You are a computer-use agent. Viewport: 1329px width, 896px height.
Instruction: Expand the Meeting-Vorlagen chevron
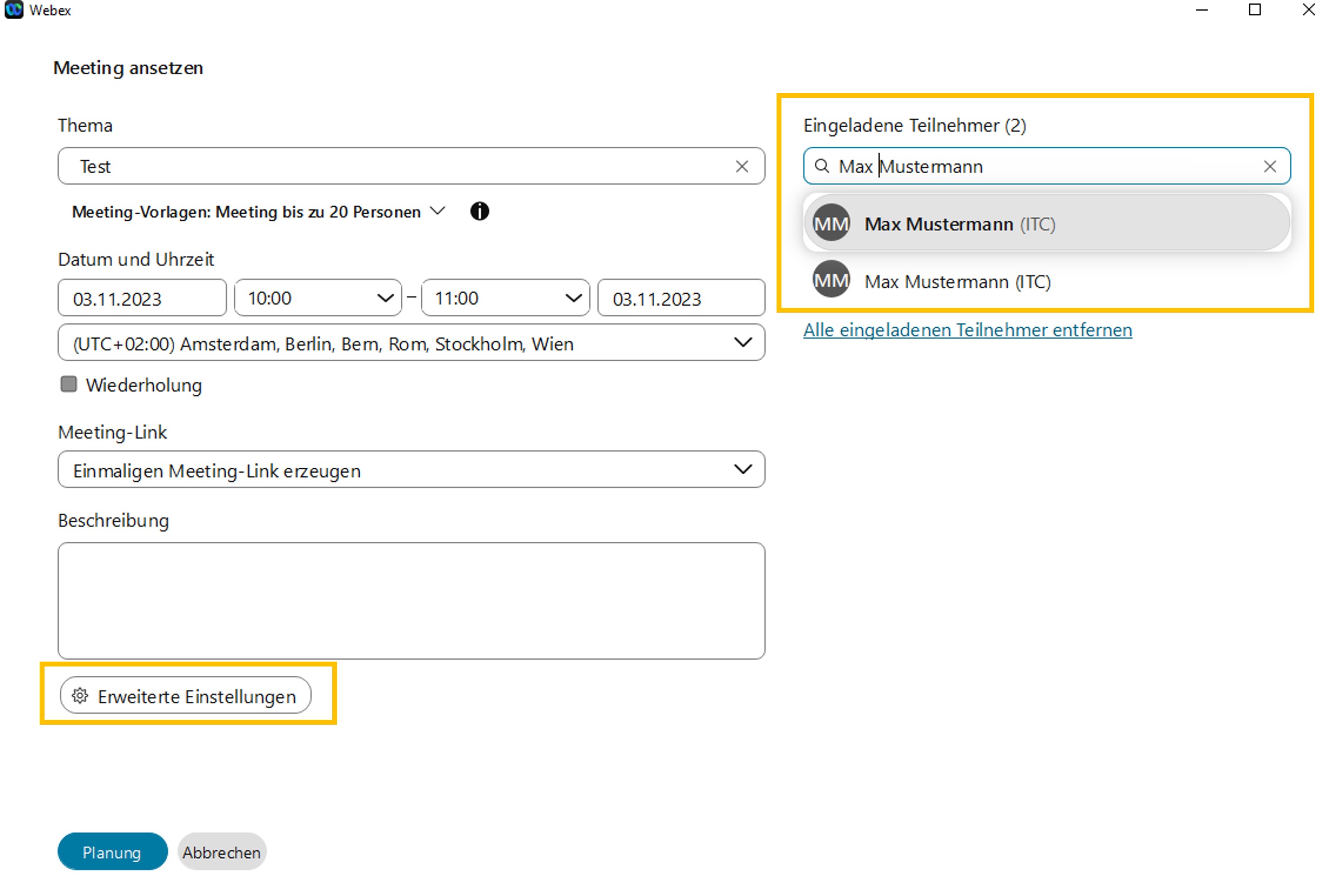pyautogui.click(x=437, y=211)
